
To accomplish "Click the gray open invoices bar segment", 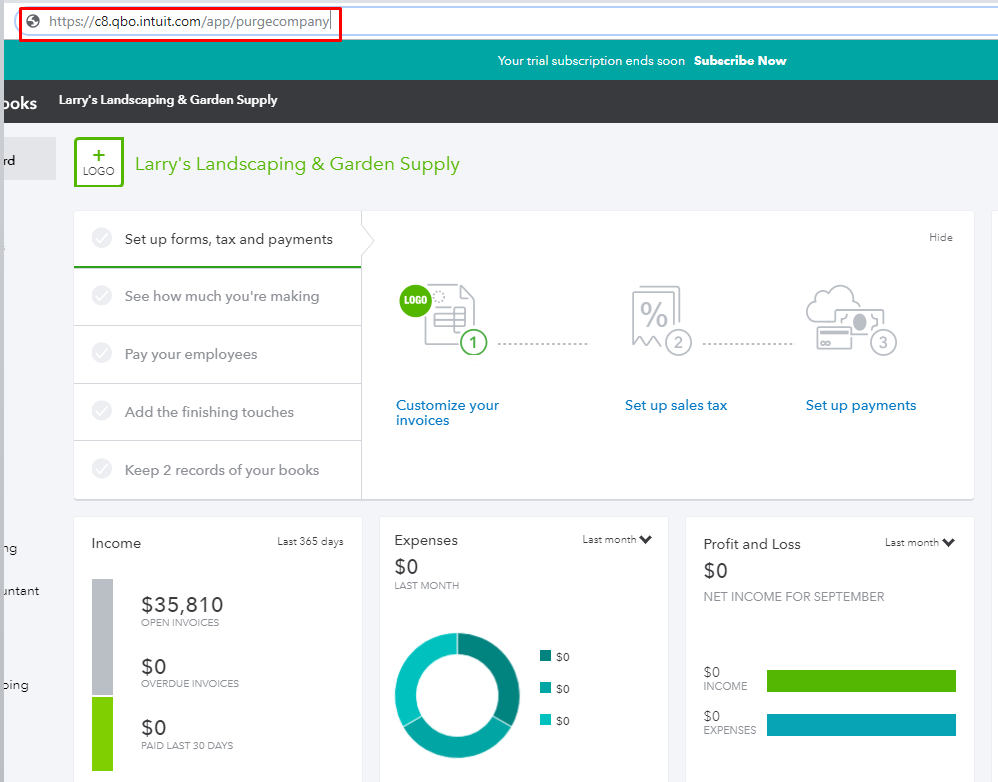I will pyautogui.click(x=102, y=637).
